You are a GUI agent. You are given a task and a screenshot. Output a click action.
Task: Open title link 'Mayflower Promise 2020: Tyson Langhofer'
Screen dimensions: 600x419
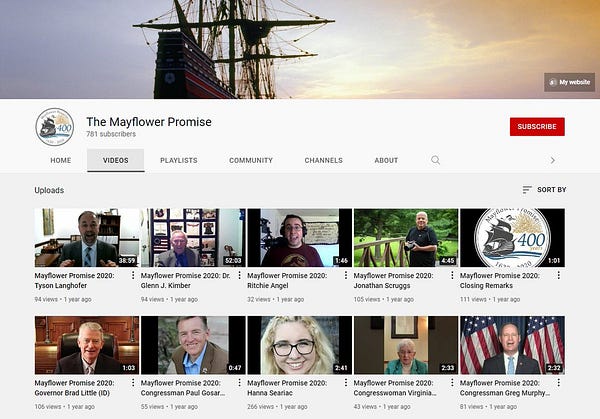coord(74,280)
